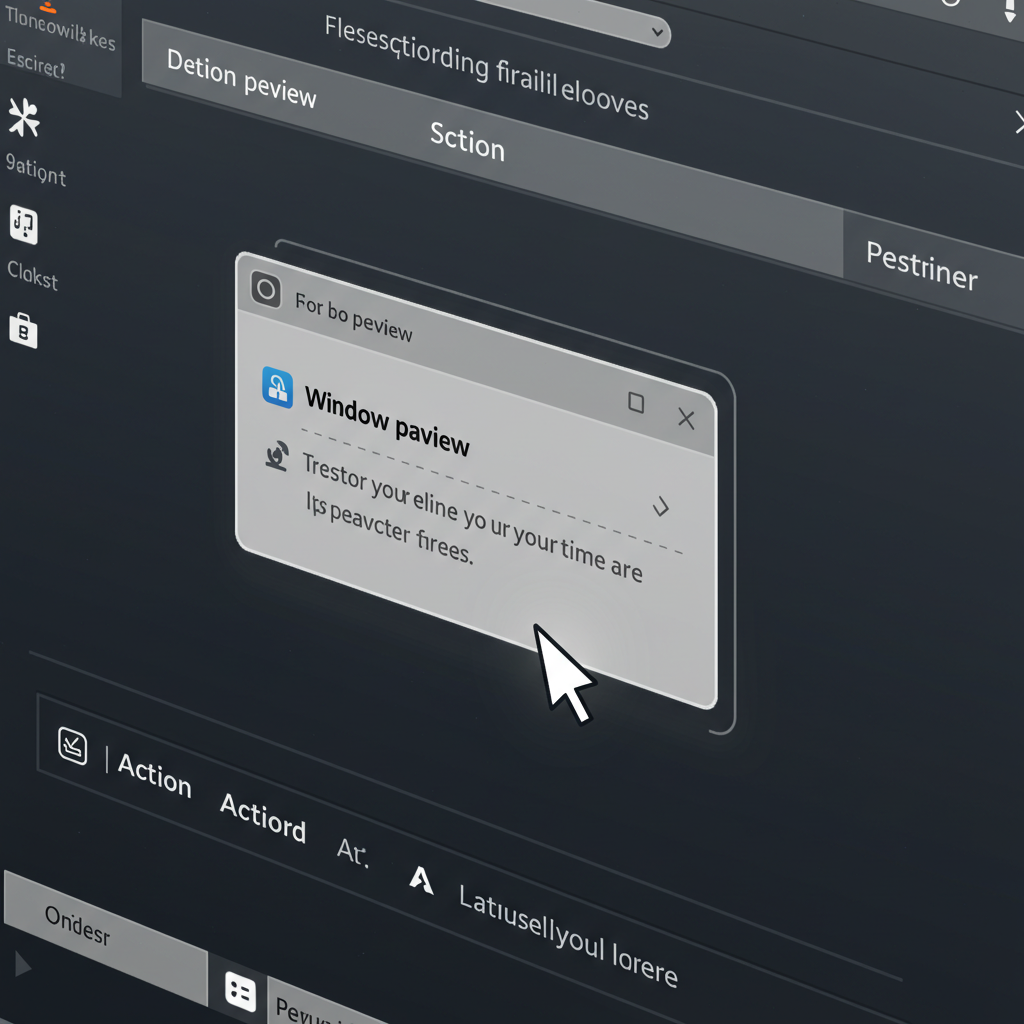This screenshot has width=1024, height=1024.
Task: Select the Detion peview tab
Action: [x=242, y=78]
